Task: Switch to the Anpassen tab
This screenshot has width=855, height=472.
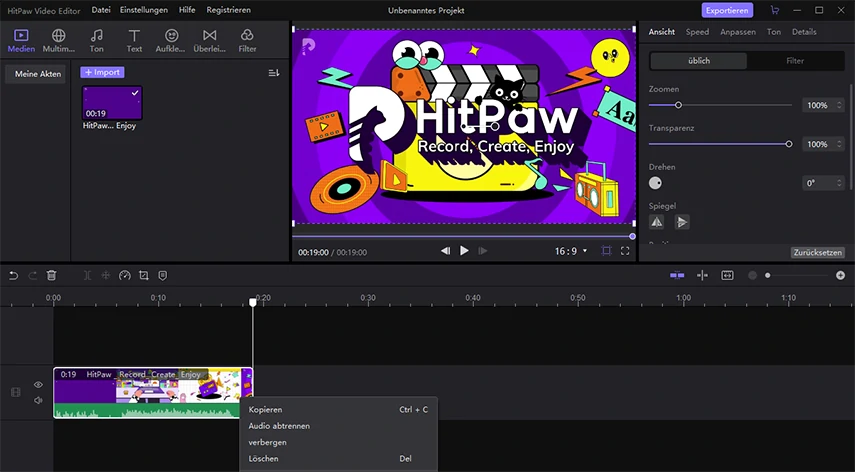Action: (738, 32)
